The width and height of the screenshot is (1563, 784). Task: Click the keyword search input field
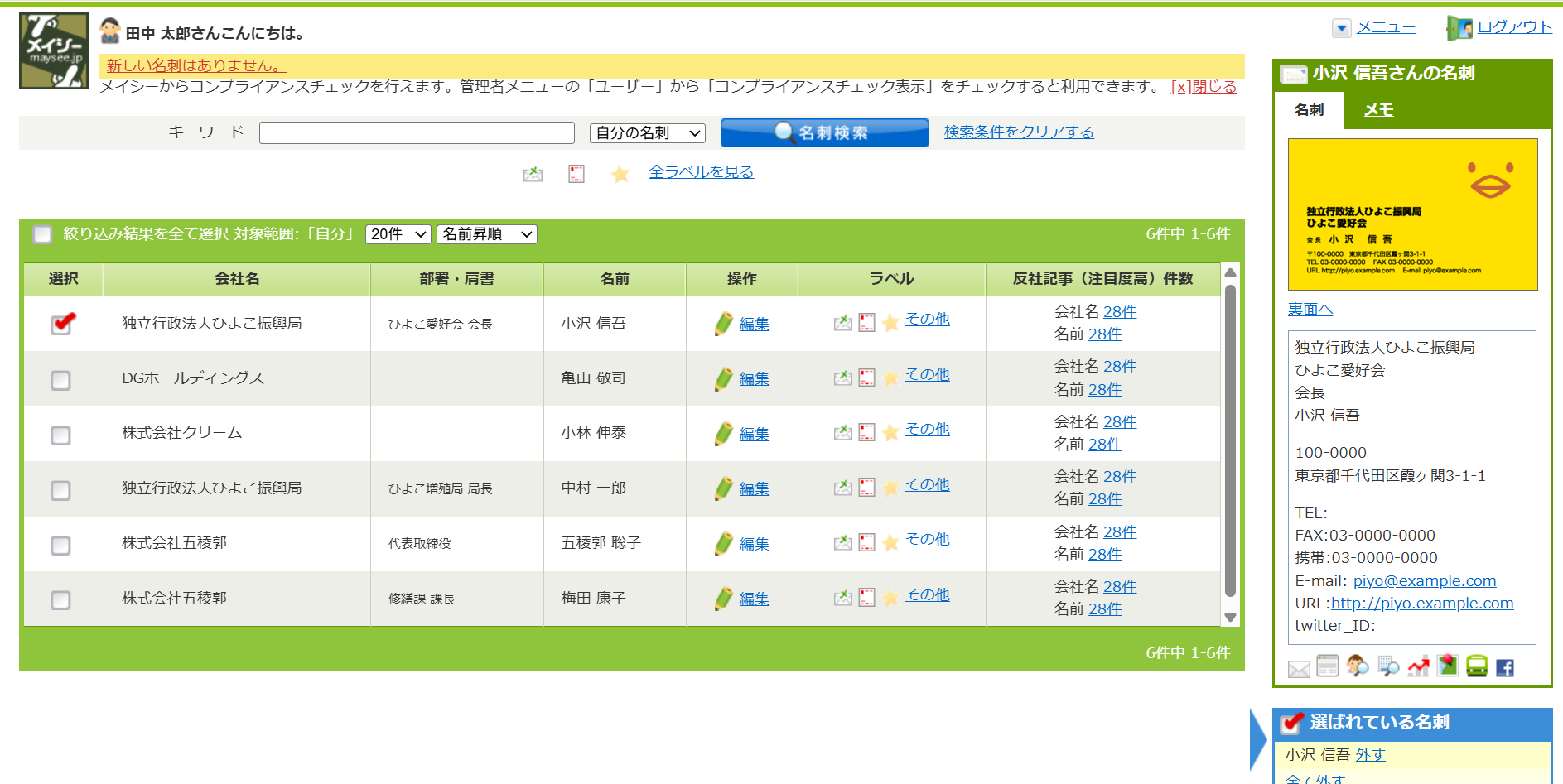click(x=417, y=132)
